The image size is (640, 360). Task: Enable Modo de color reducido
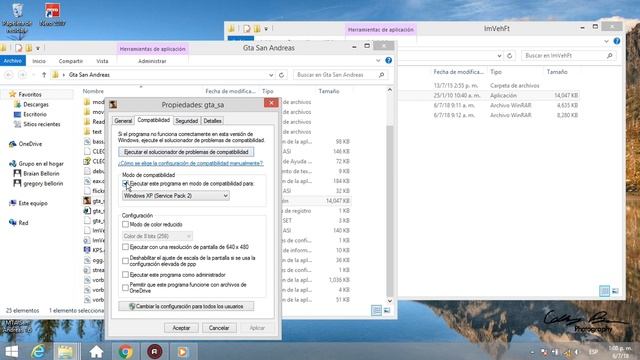125,224
